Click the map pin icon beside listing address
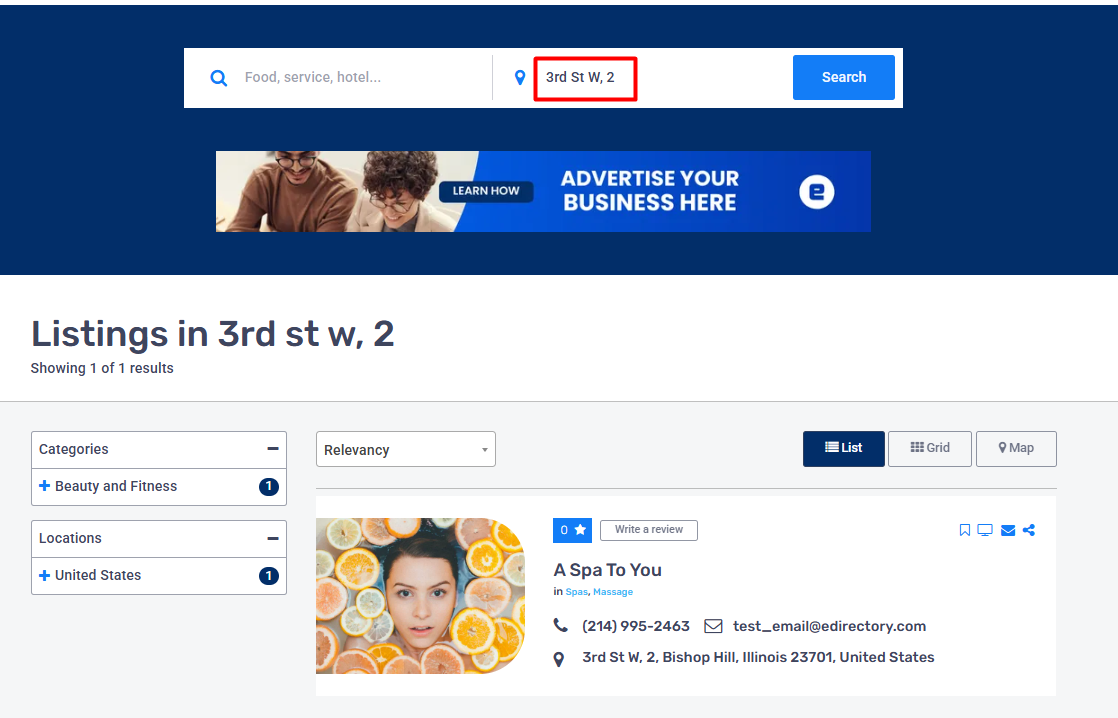 click(559, 659)
